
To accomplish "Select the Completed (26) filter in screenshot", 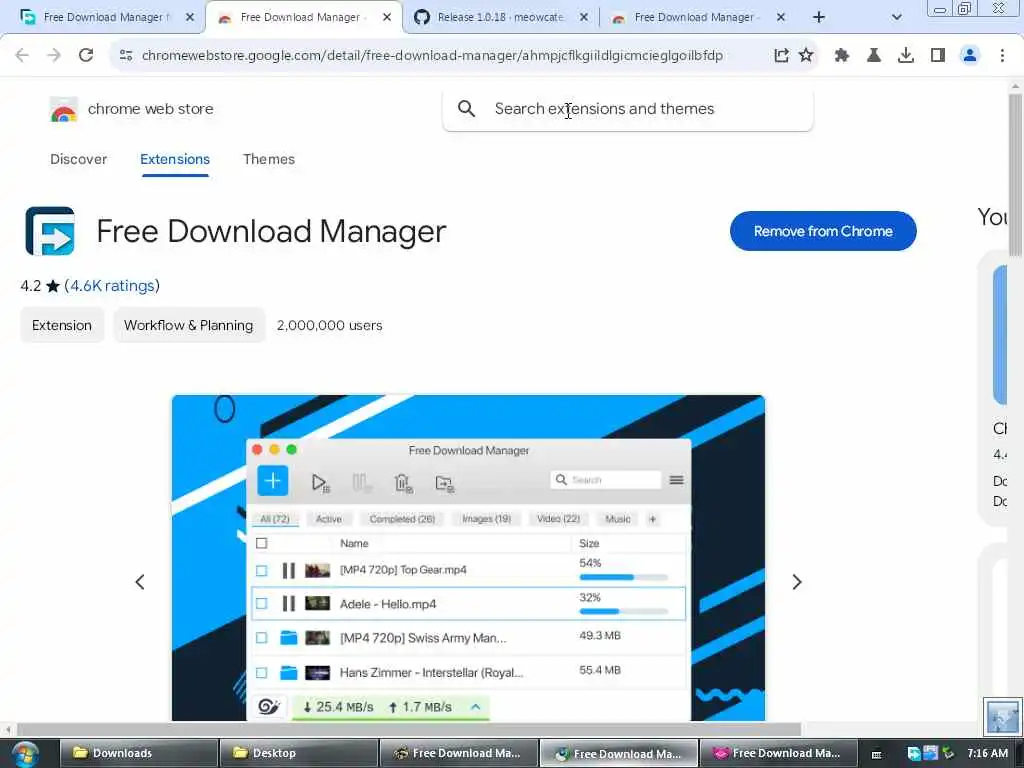I will coord(402,519).
